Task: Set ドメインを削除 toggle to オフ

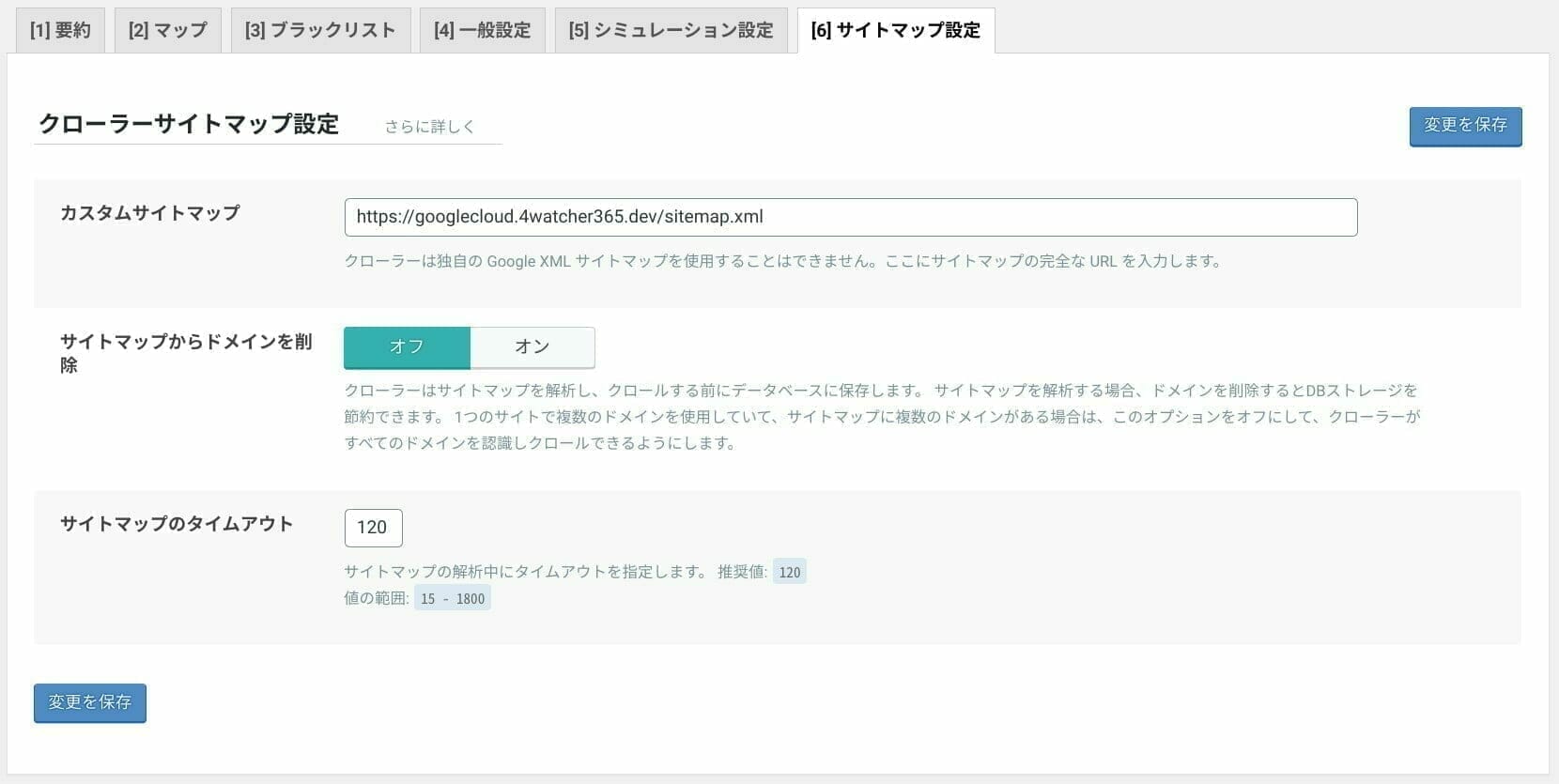Action: pos(407,347)
